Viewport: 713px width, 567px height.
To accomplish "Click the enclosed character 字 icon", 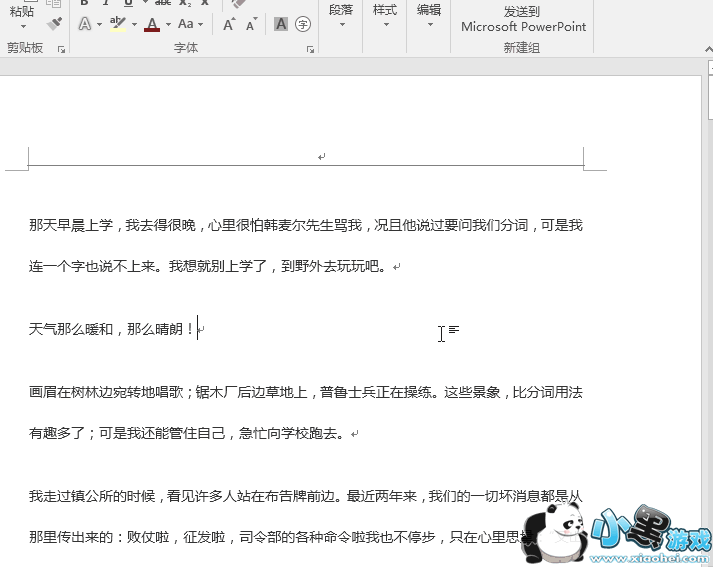I will click(x=303, y=24).
